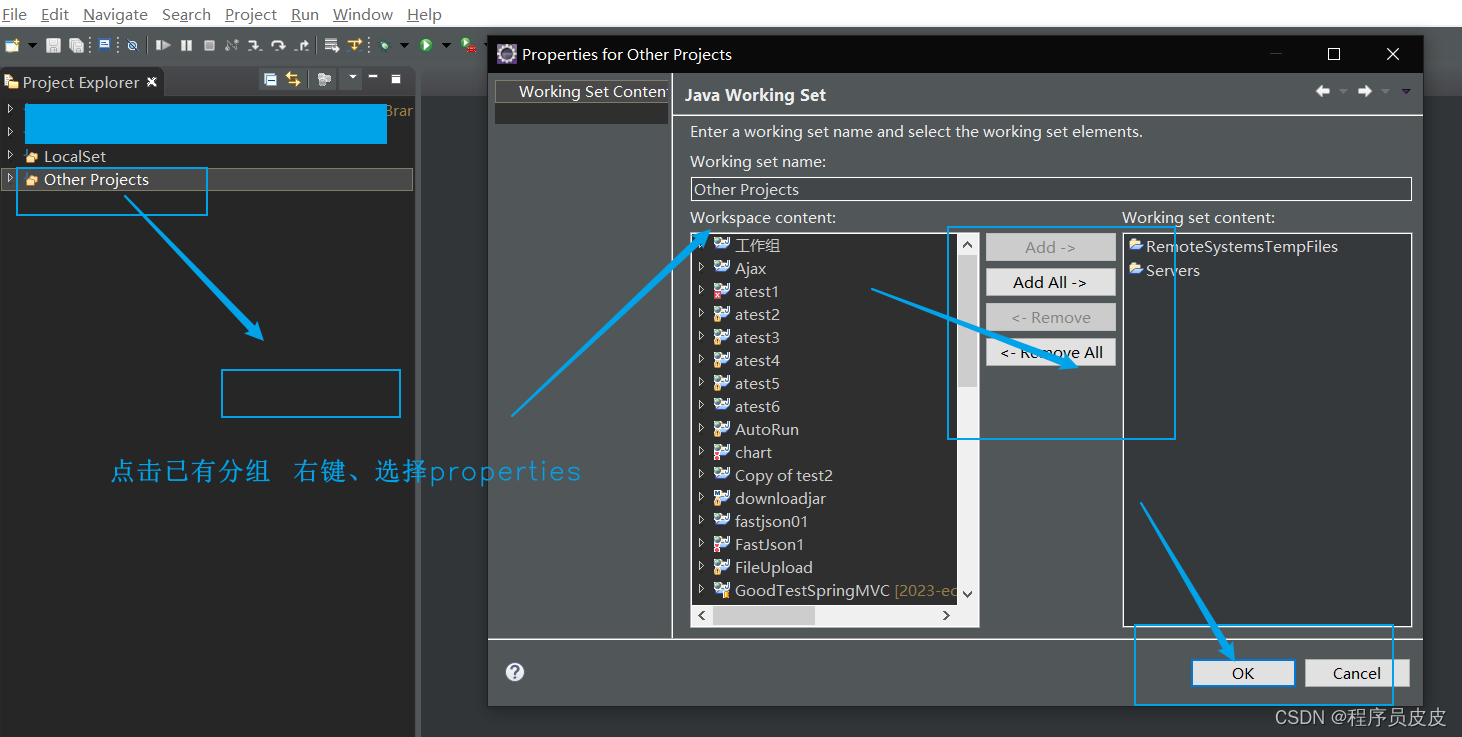Click the Working set name field
This screenshot has height=737, width=1462.
1051,189
